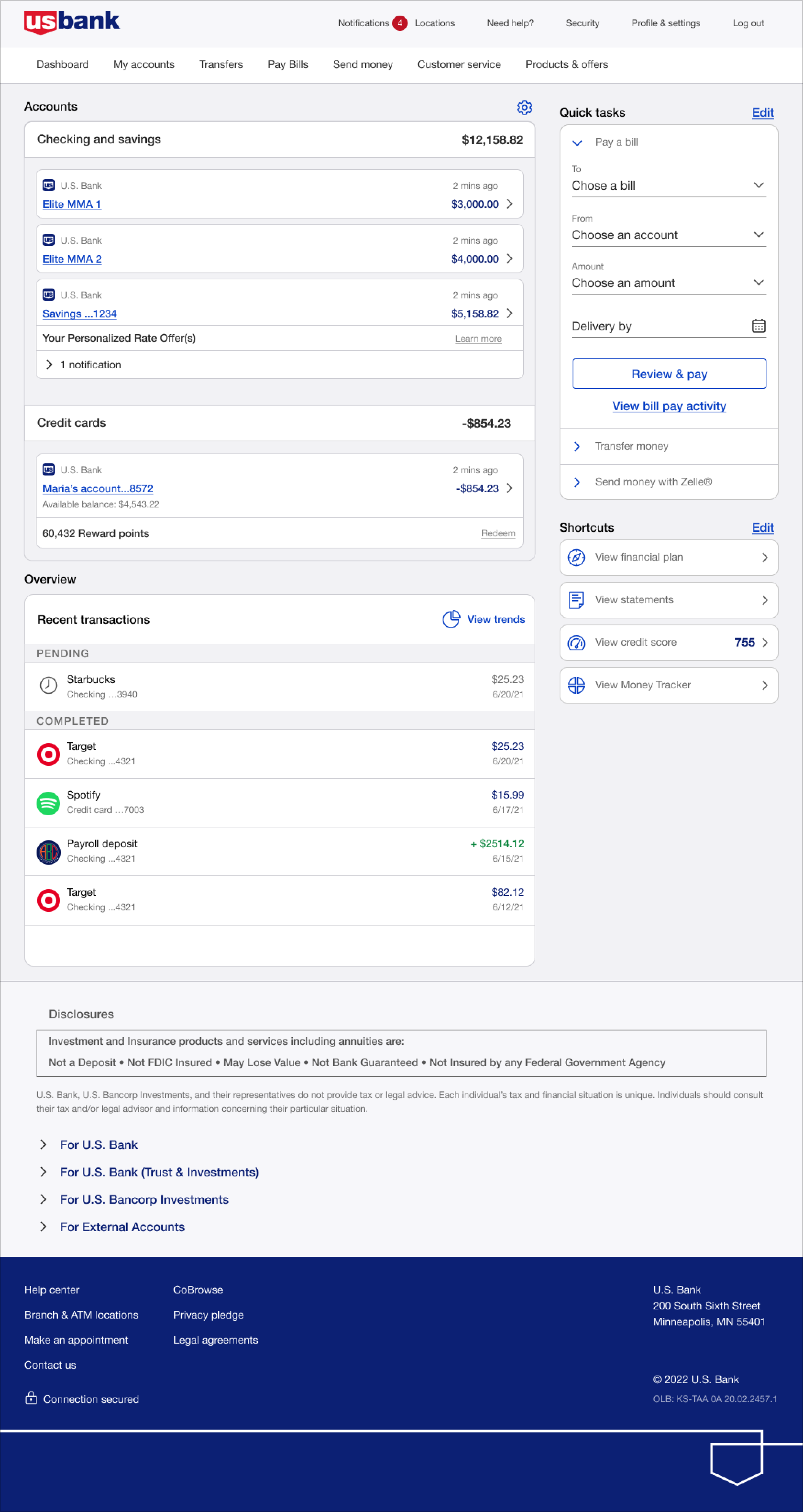Click the arrow next to $4,000.00 balance
Screen dimensions: 803x1512
point(510,259)
